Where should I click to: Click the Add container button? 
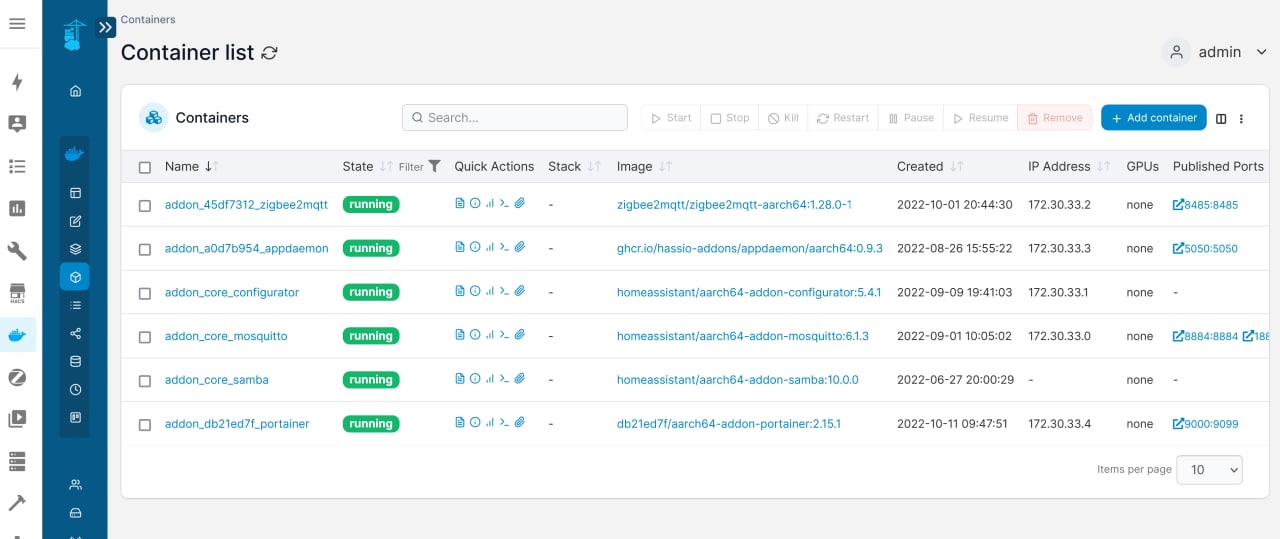point(1154,118)
